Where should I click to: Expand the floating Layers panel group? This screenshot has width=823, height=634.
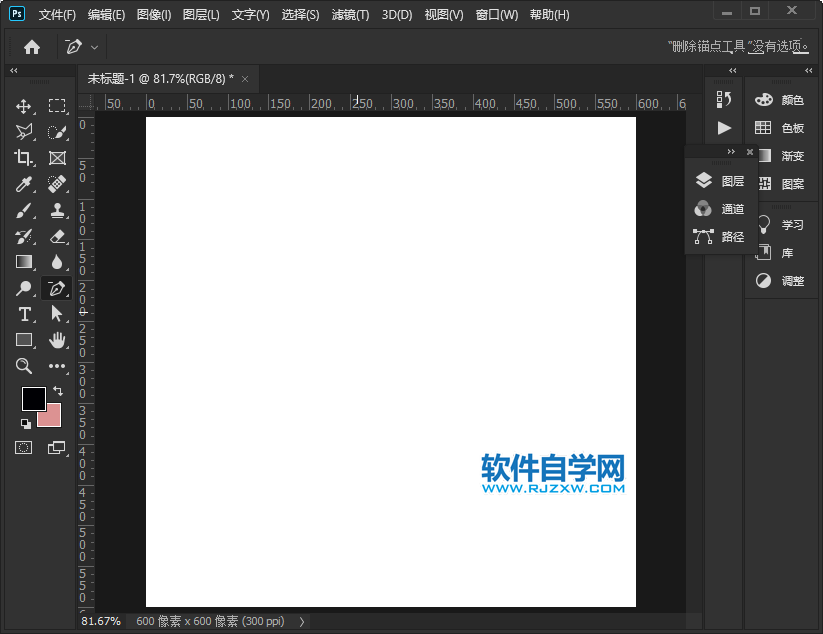click(731, 151)
